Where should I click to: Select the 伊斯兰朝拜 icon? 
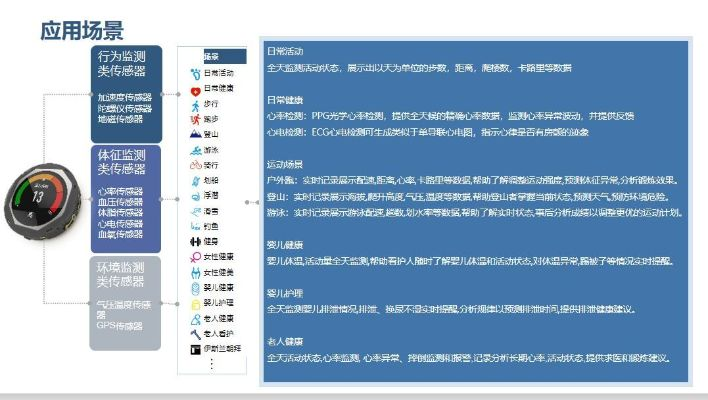[195, 348]
